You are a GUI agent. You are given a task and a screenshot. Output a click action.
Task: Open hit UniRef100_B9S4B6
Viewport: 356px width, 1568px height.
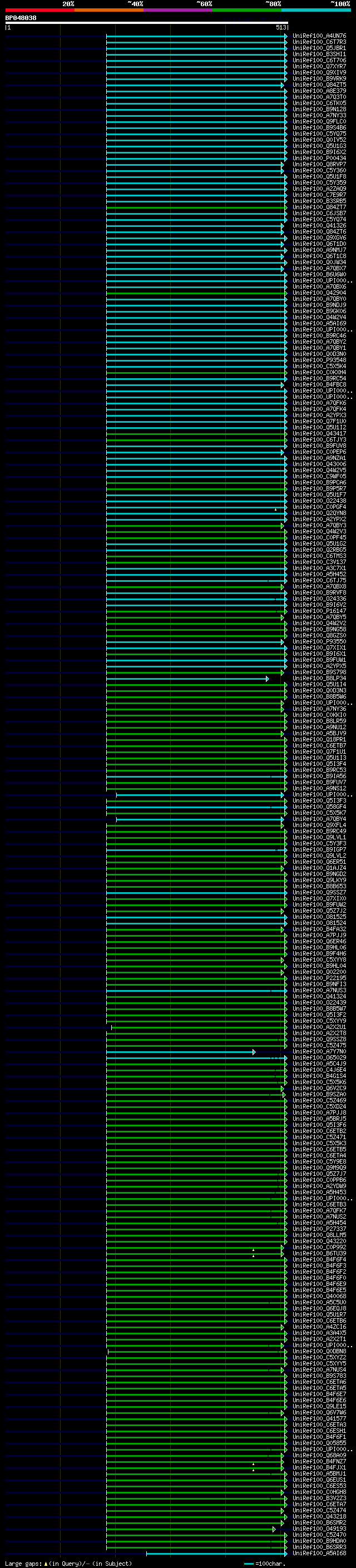[319, 127]
